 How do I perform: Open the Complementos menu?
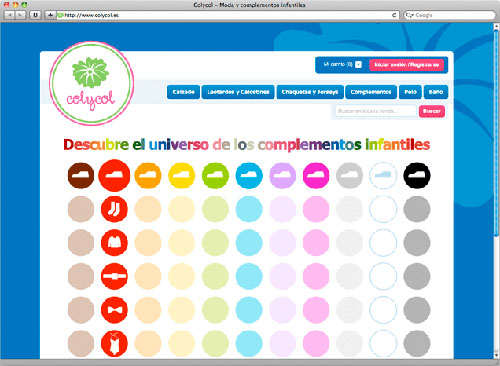pyautogui.click(x=371, y=92)
